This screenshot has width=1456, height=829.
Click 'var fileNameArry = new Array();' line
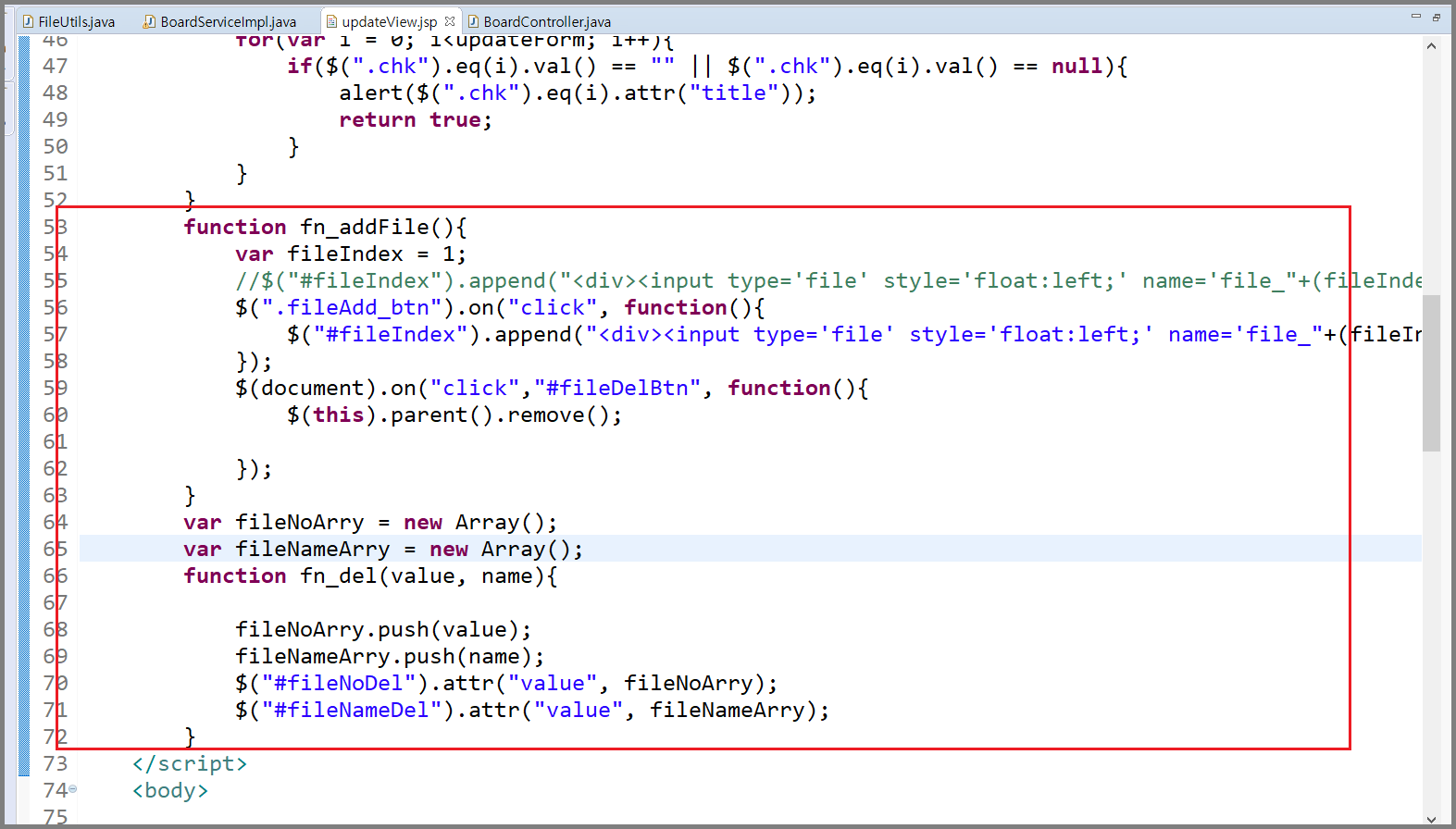[383, 549]
